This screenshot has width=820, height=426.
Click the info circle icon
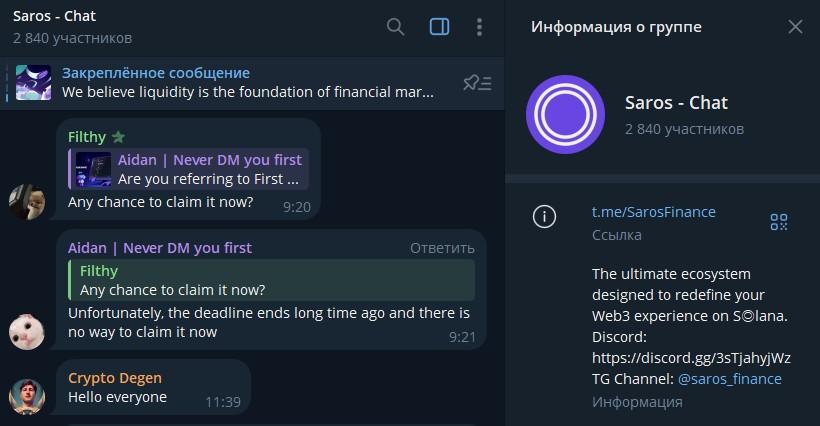tap(544, 217)
